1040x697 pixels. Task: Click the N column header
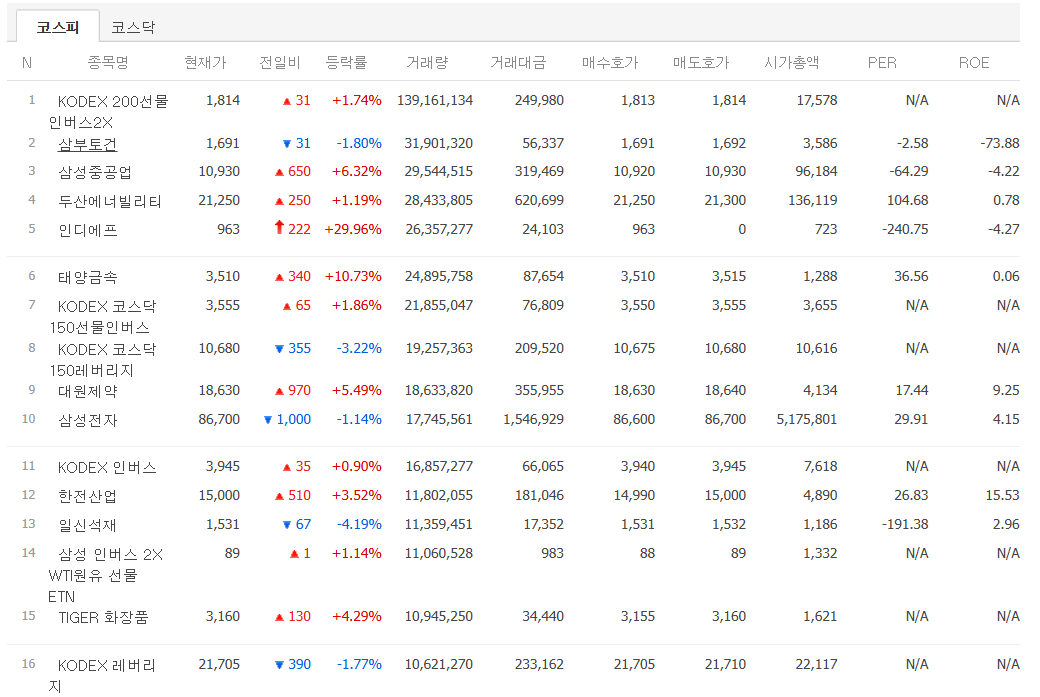27,62
